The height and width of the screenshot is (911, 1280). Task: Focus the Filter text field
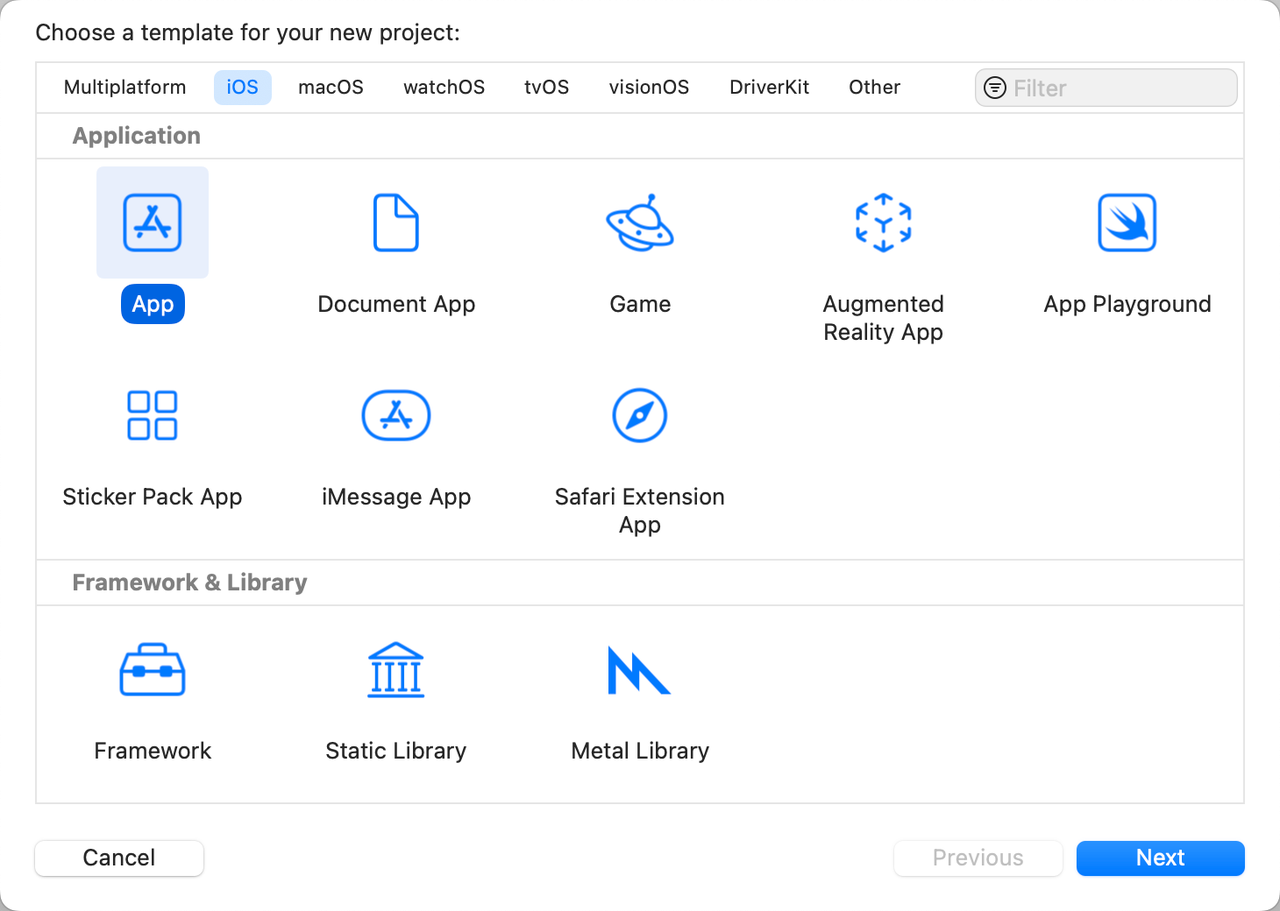[1106, 88]
